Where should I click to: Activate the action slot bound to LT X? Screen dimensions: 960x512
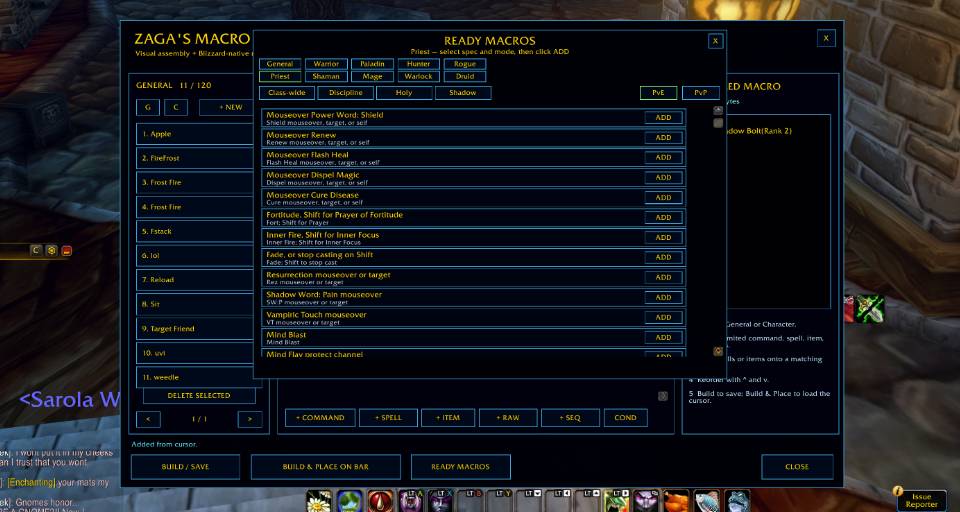[x=440, y=501]
